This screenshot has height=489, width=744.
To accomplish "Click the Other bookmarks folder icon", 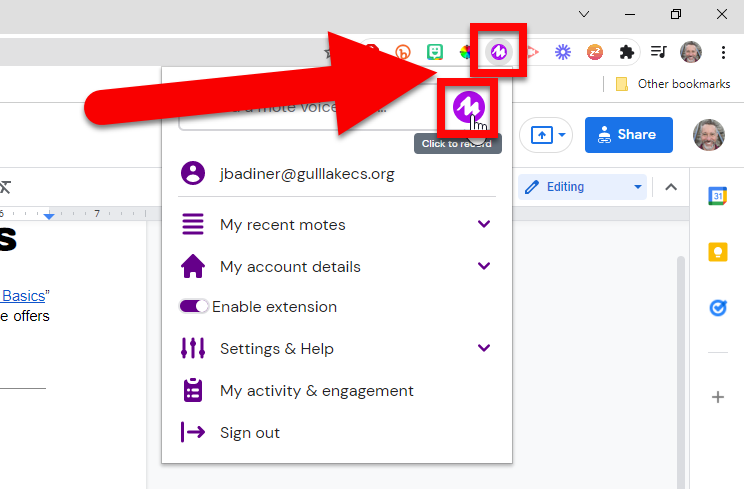I will [622, 84].
